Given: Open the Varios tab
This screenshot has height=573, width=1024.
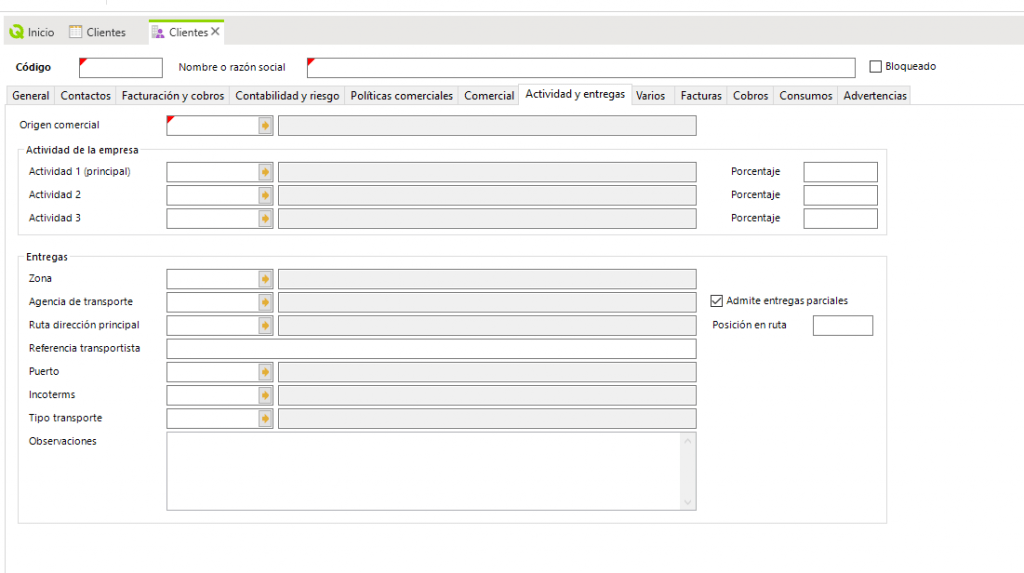Looking at the screenshot, I should tap(650, 95).
